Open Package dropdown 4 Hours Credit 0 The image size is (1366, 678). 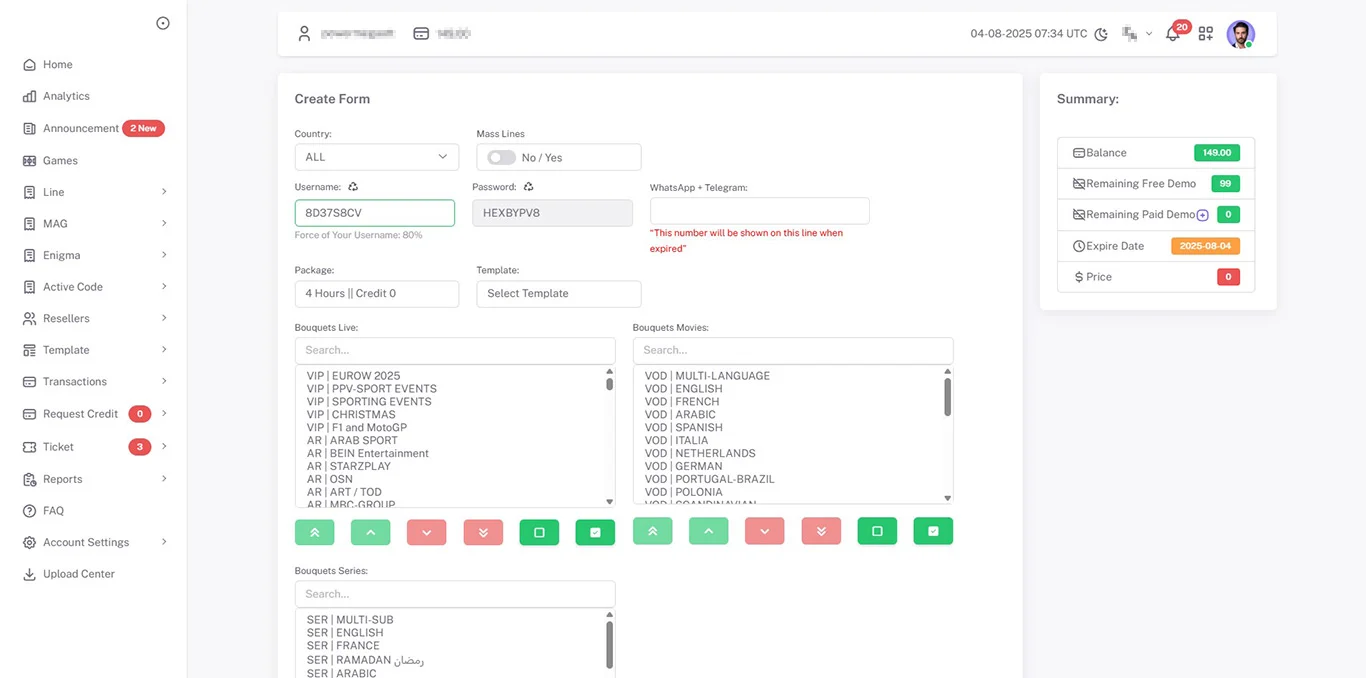pos(377,293)
